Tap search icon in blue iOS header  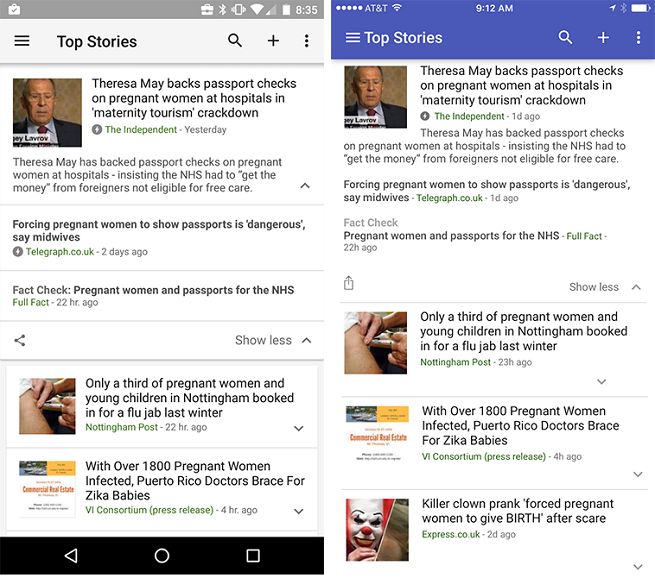pos(565,37)
